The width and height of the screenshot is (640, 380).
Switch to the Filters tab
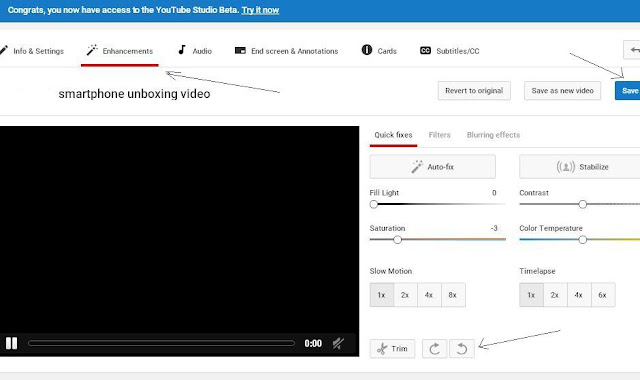[439, 135]
